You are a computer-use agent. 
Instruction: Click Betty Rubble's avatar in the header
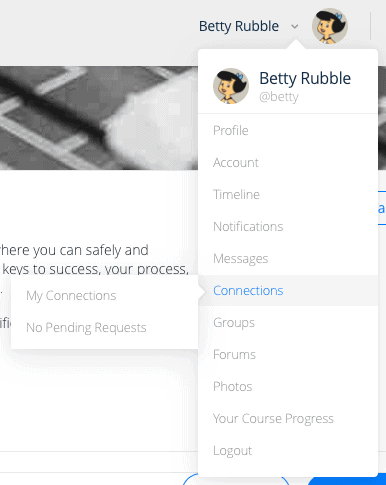click(x=330, y=26)
